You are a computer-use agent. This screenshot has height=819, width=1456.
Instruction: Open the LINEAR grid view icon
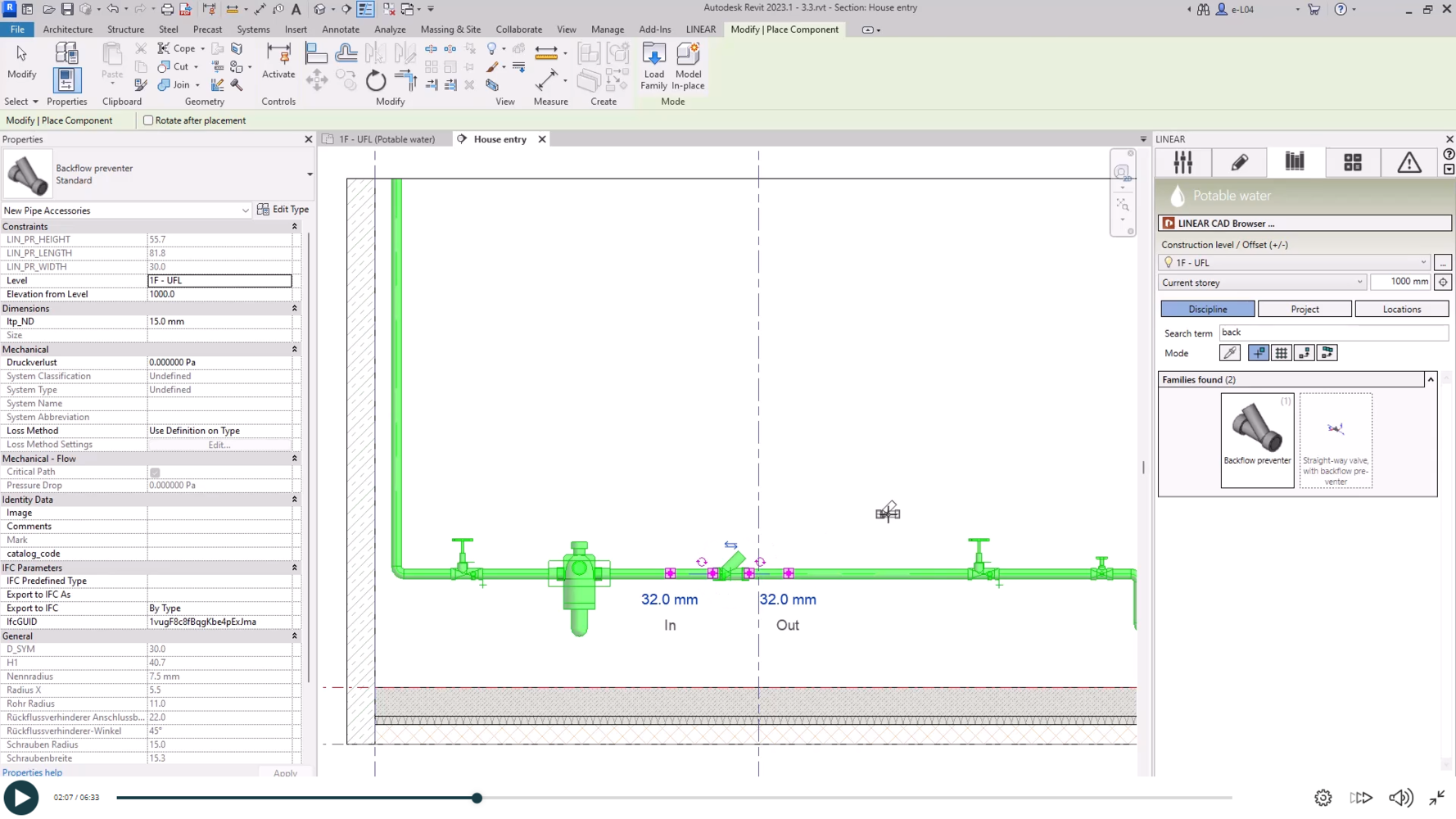tap(1352, 162)
